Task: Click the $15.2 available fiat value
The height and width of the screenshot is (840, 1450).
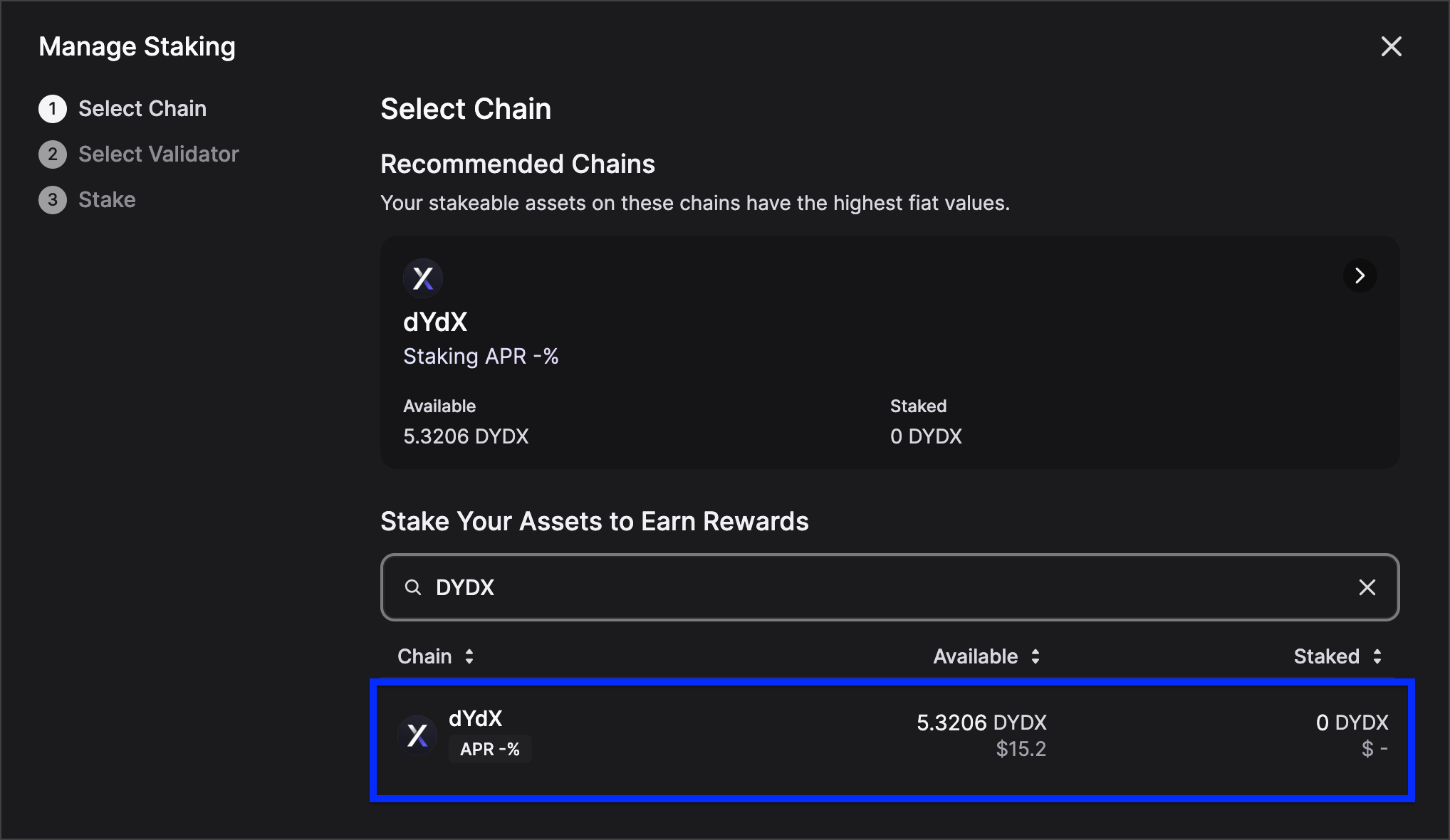Action: [x=1021, y=749]
